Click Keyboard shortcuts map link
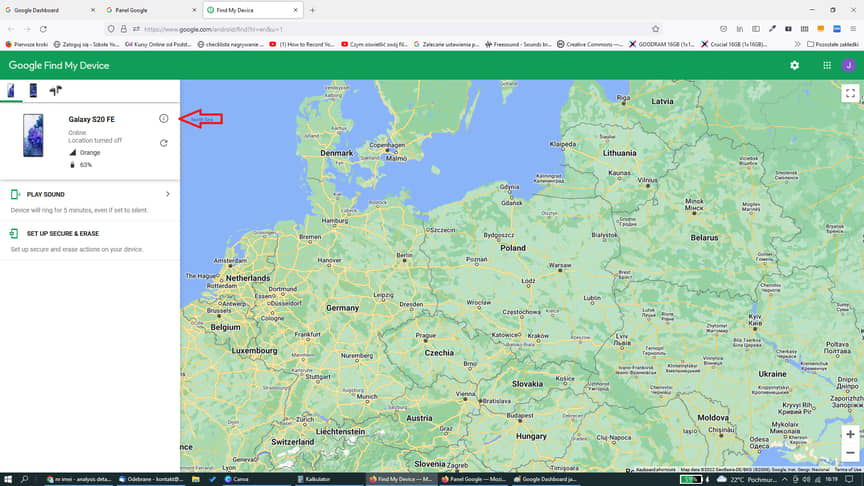Screen dimensions: 864x486 click(656, 469)
